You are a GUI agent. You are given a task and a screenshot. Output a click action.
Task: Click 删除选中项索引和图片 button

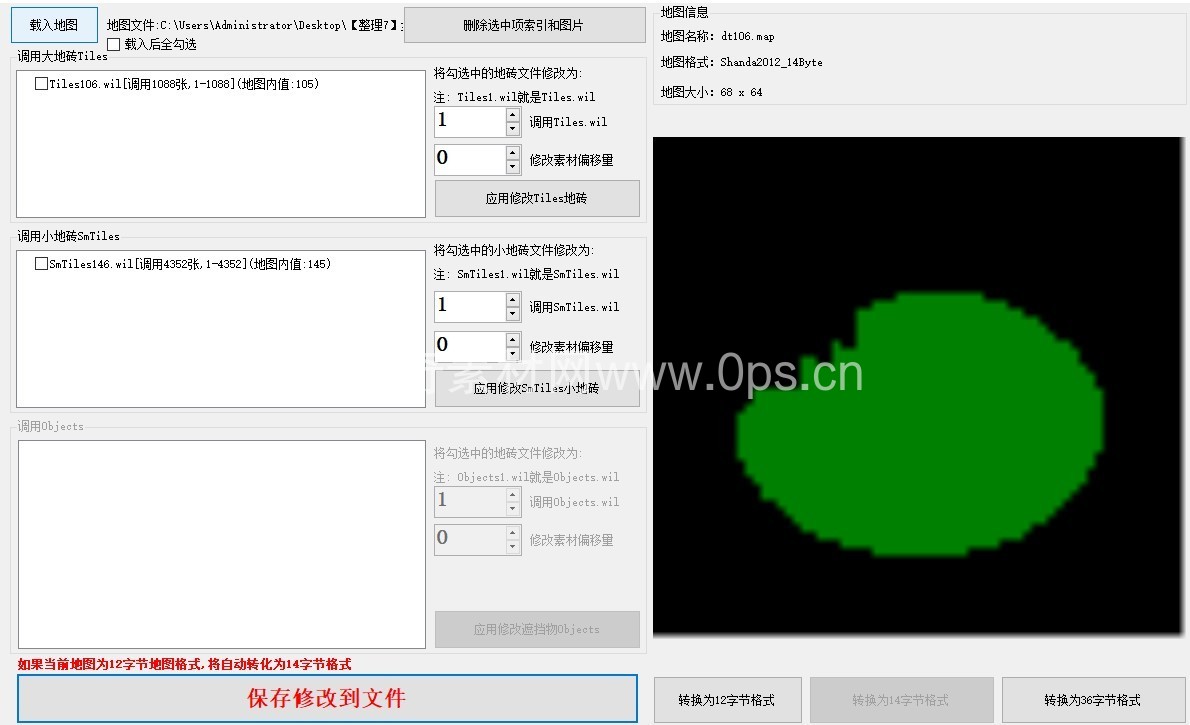pos(524,25)
